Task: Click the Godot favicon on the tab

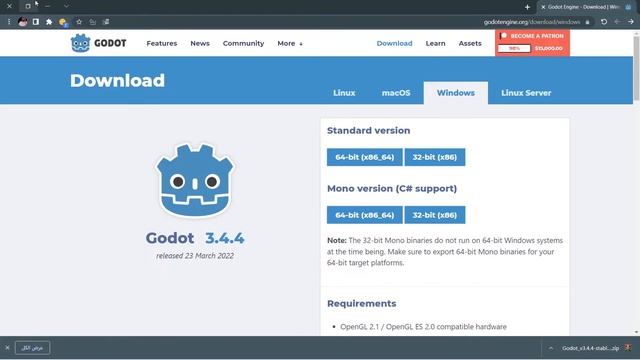Action: 628,7
